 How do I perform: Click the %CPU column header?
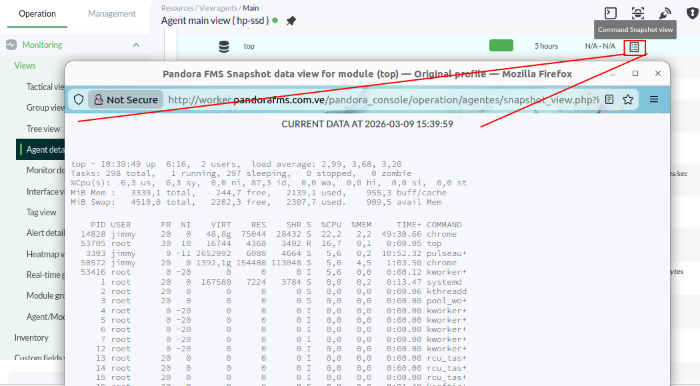point(331,224)
